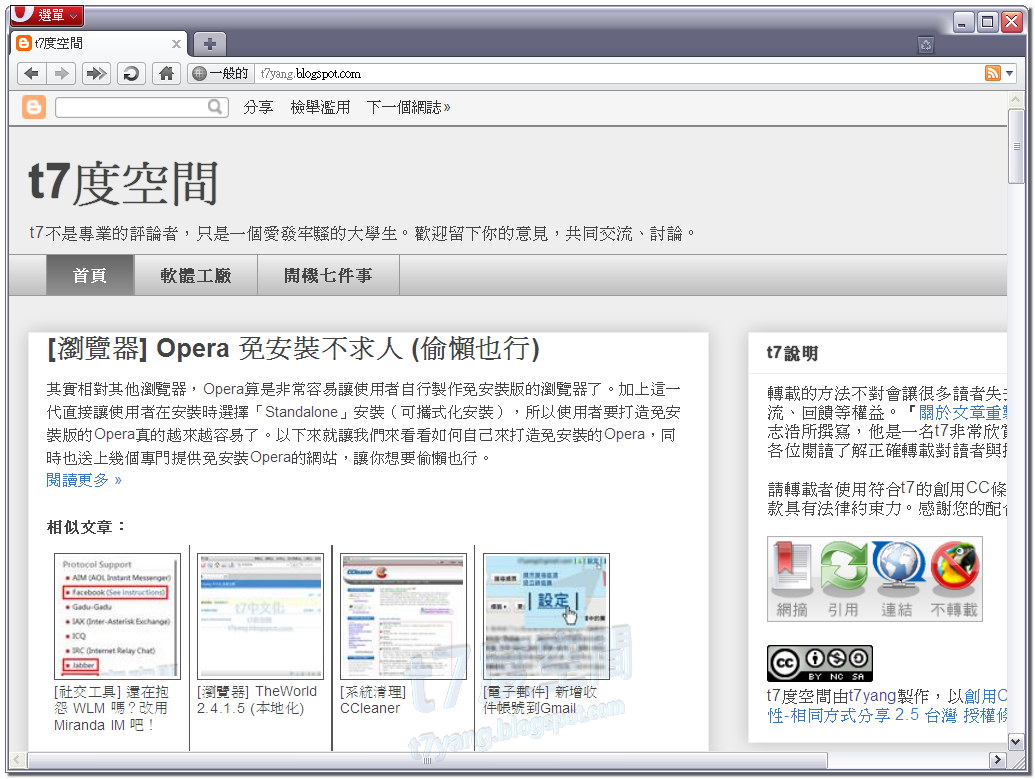Open 相同方式分享 2.5 台灣 license link

pos(886,715)
